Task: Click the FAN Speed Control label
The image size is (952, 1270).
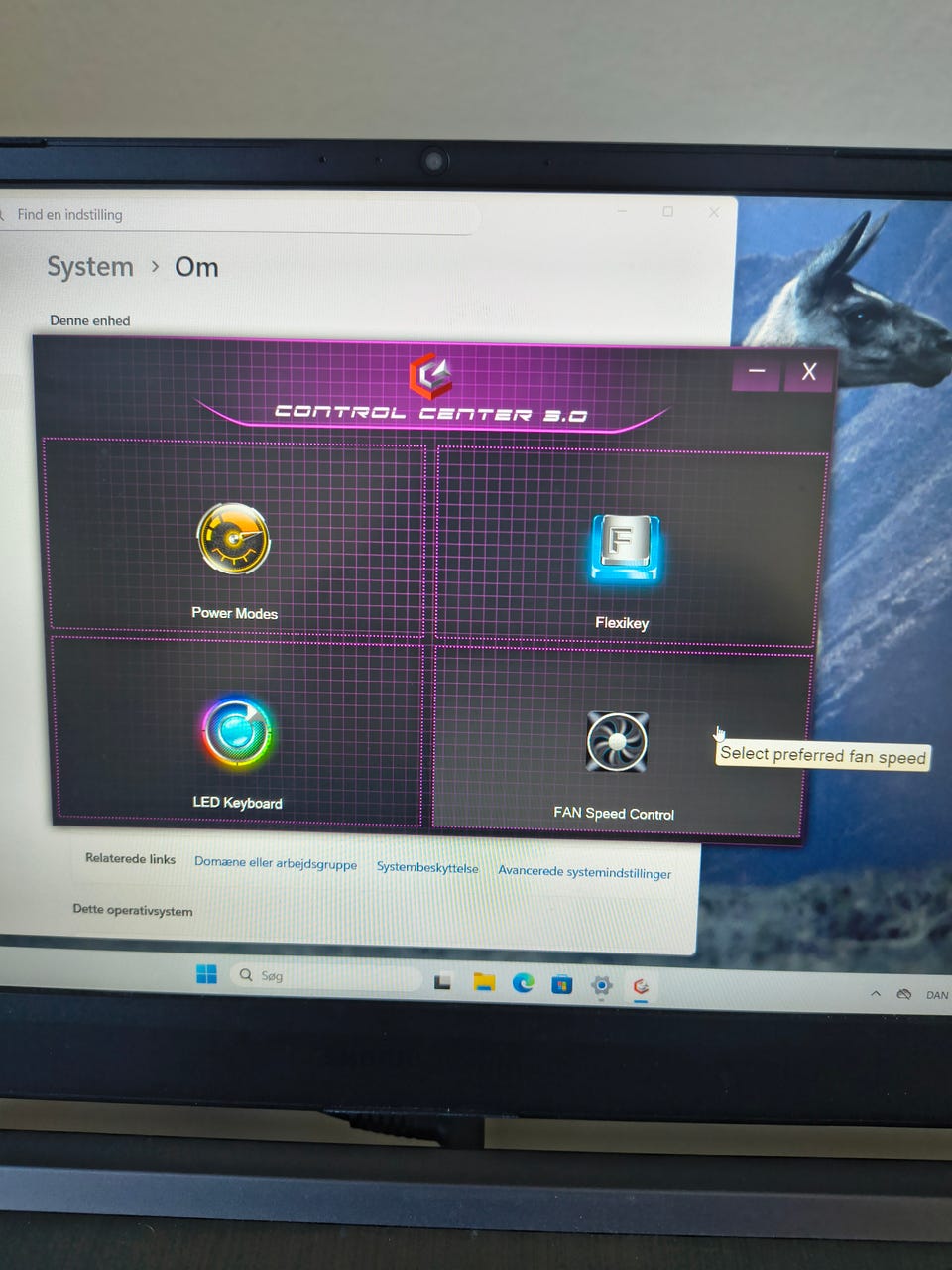Action: point(614,814)
